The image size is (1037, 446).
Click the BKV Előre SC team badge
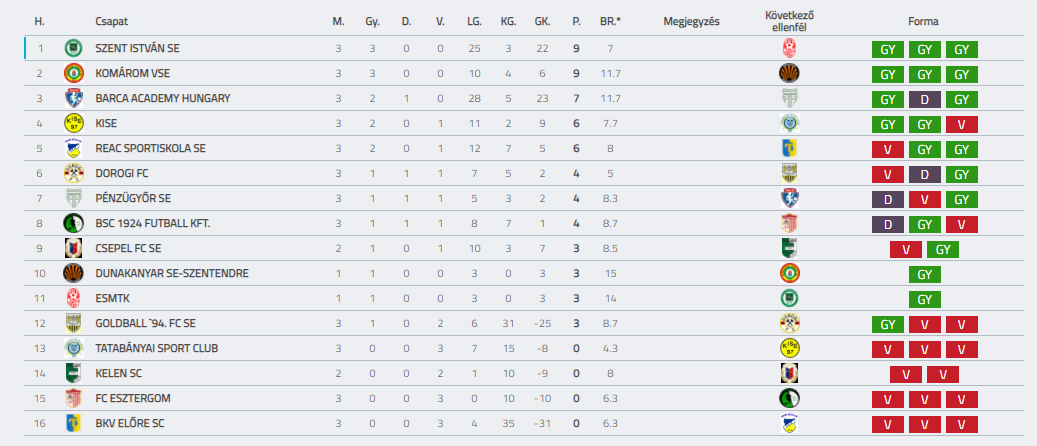point(73,424)
